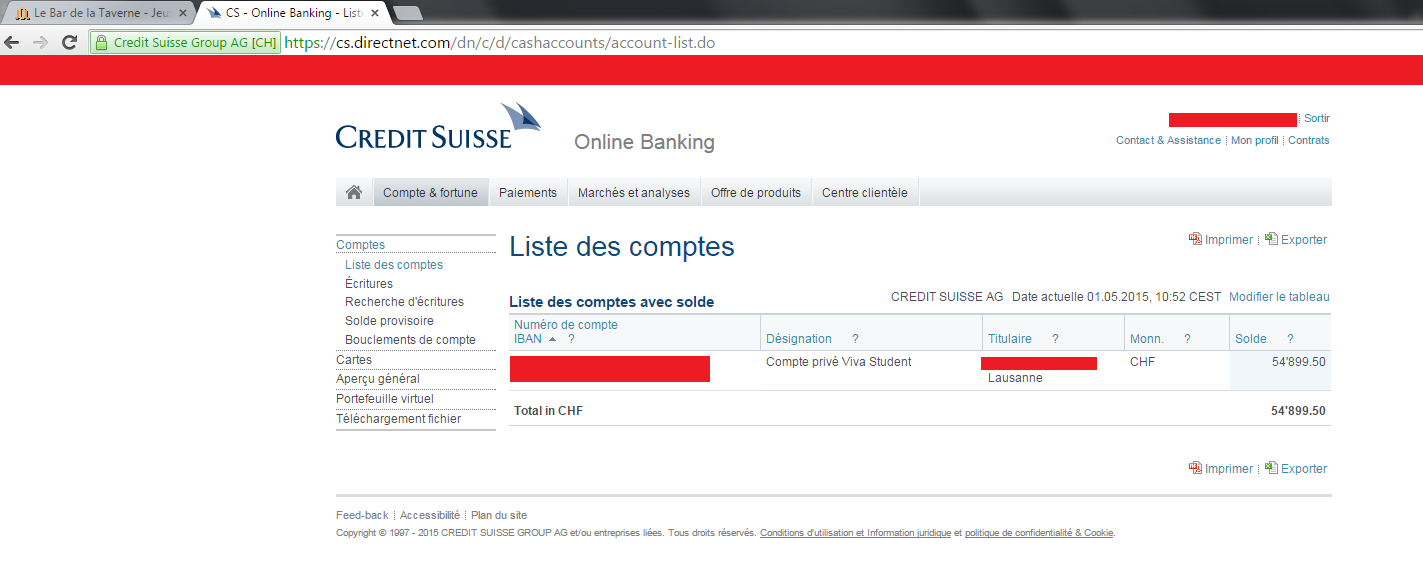Click the browser address bar URL
The width and height of the screenshot is (1423, 565).
pyautogui.click(x=500, y=43)
